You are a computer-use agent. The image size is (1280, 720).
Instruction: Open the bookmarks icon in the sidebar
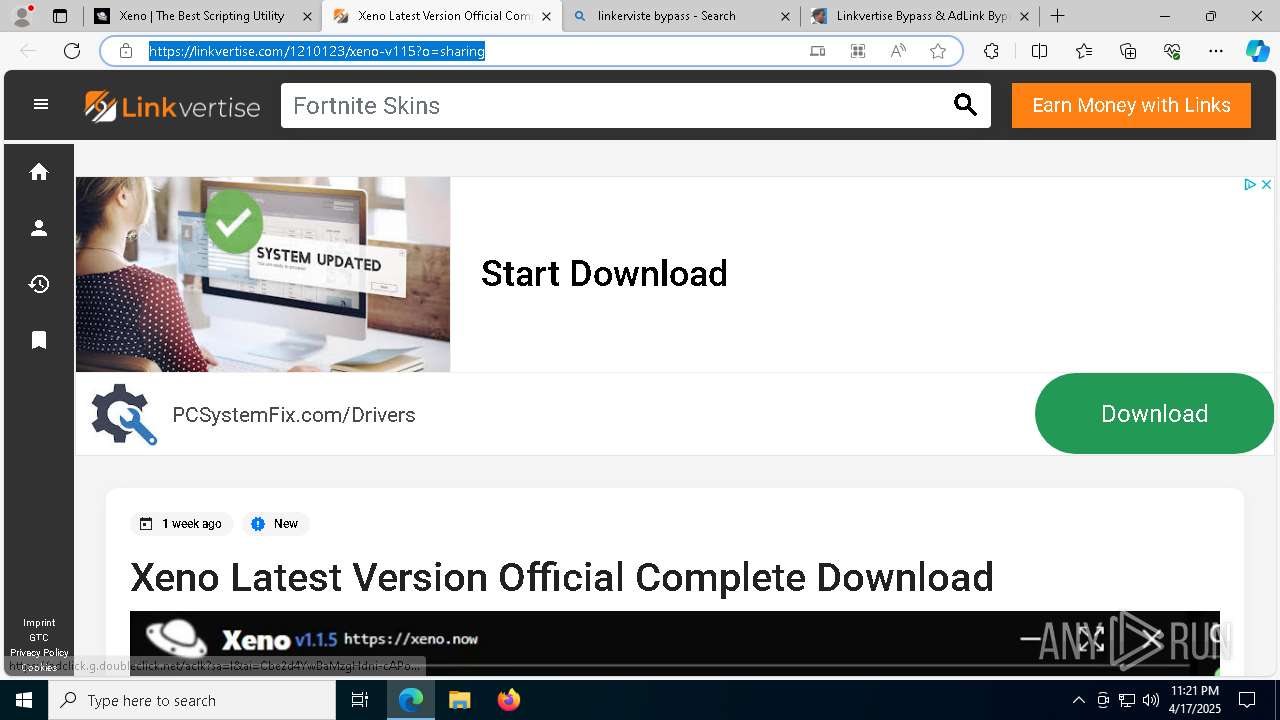39,340
